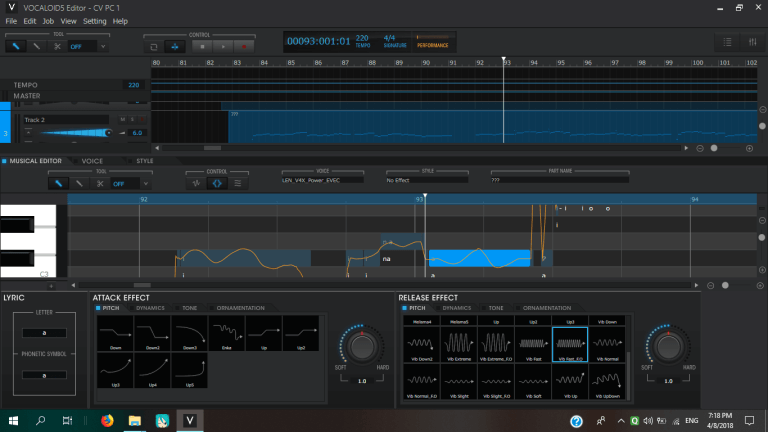
Task: Choose the Enke attack pitch preset
Action: (x=227, y=333)
